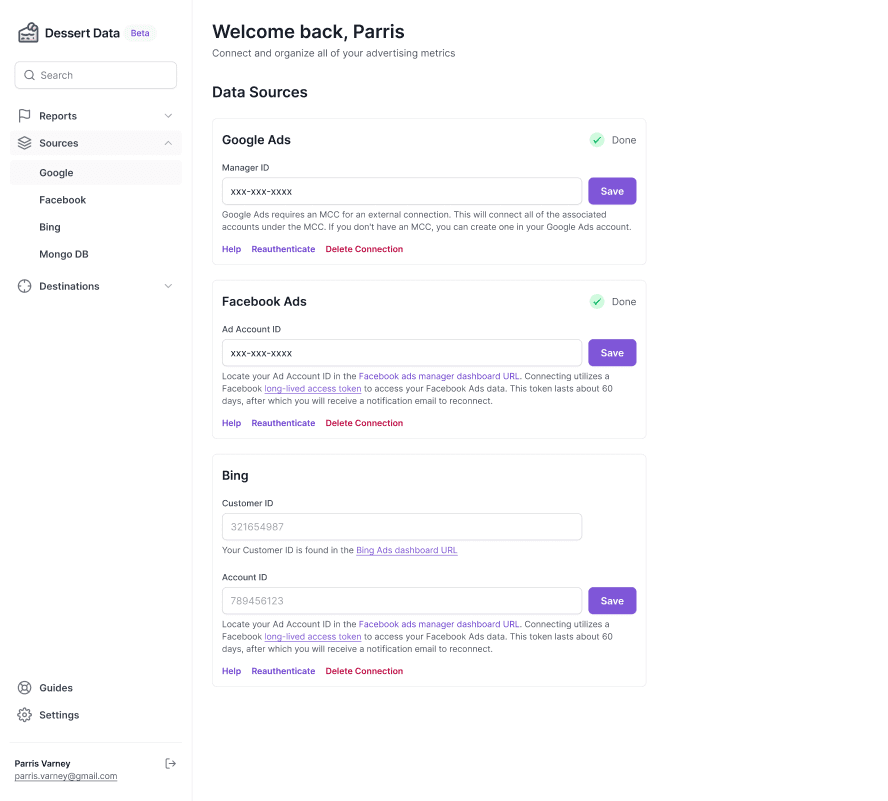Screen dimensions: 888x801
Task: Collapse the Sources chevron
Action: 168,143
